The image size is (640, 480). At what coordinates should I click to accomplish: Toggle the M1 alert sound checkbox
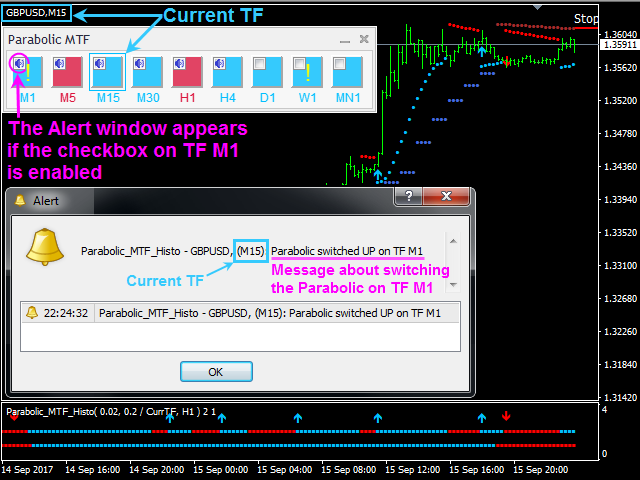click(20, 64)
